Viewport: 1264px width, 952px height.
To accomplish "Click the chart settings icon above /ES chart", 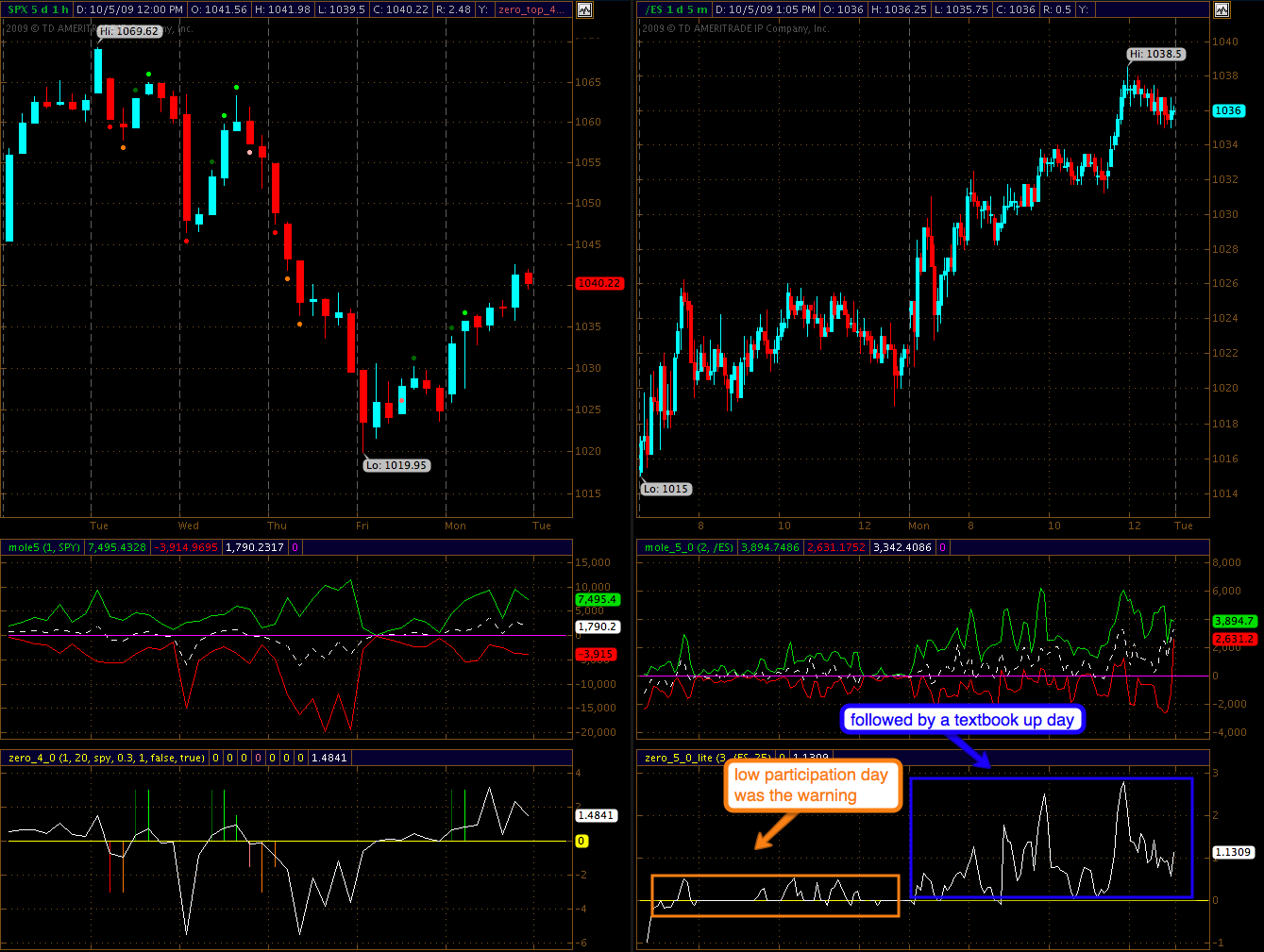I will (x=1222, y=9).
